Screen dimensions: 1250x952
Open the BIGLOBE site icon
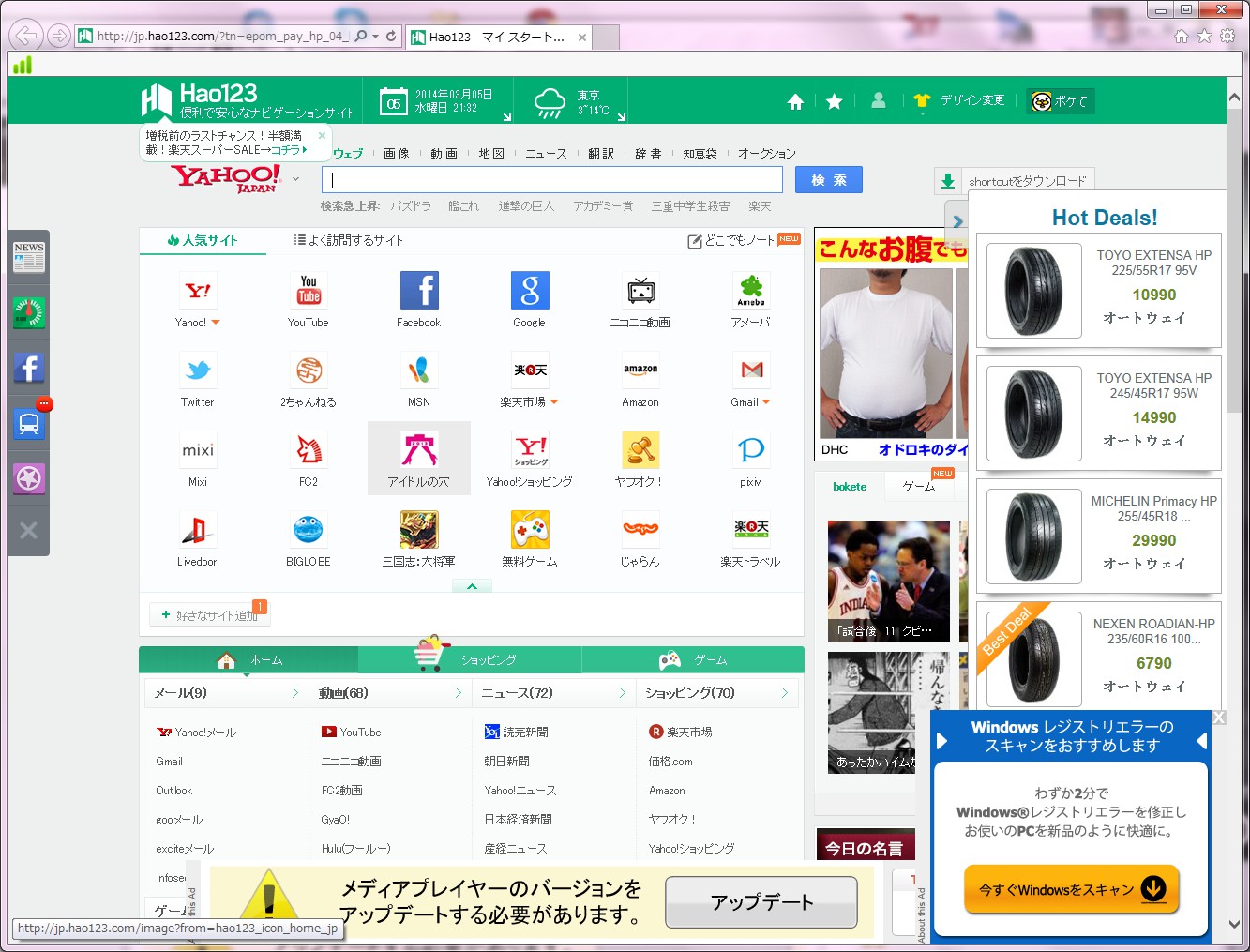pyautogui.click(x=309, y=530)
